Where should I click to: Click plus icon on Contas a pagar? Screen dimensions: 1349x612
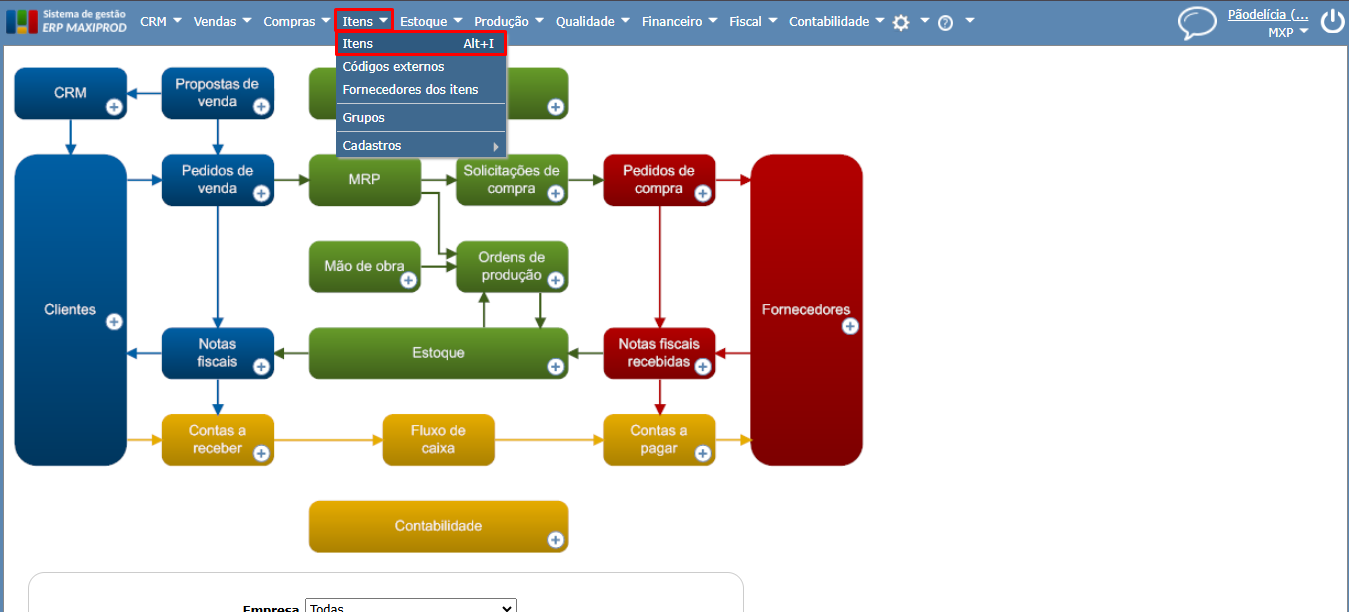pos(702,453)
